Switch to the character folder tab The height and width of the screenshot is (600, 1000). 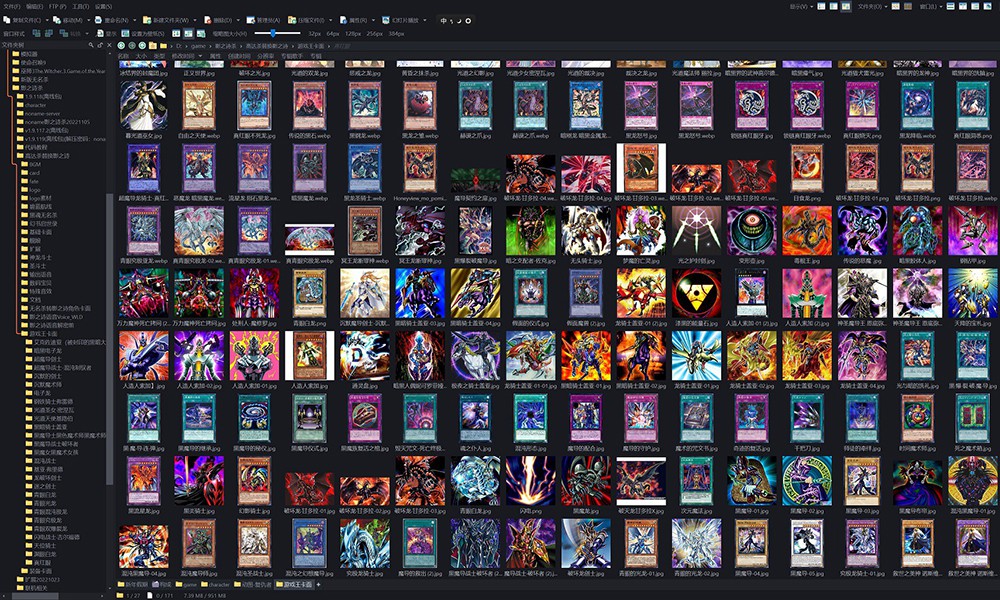pos(215,585)
